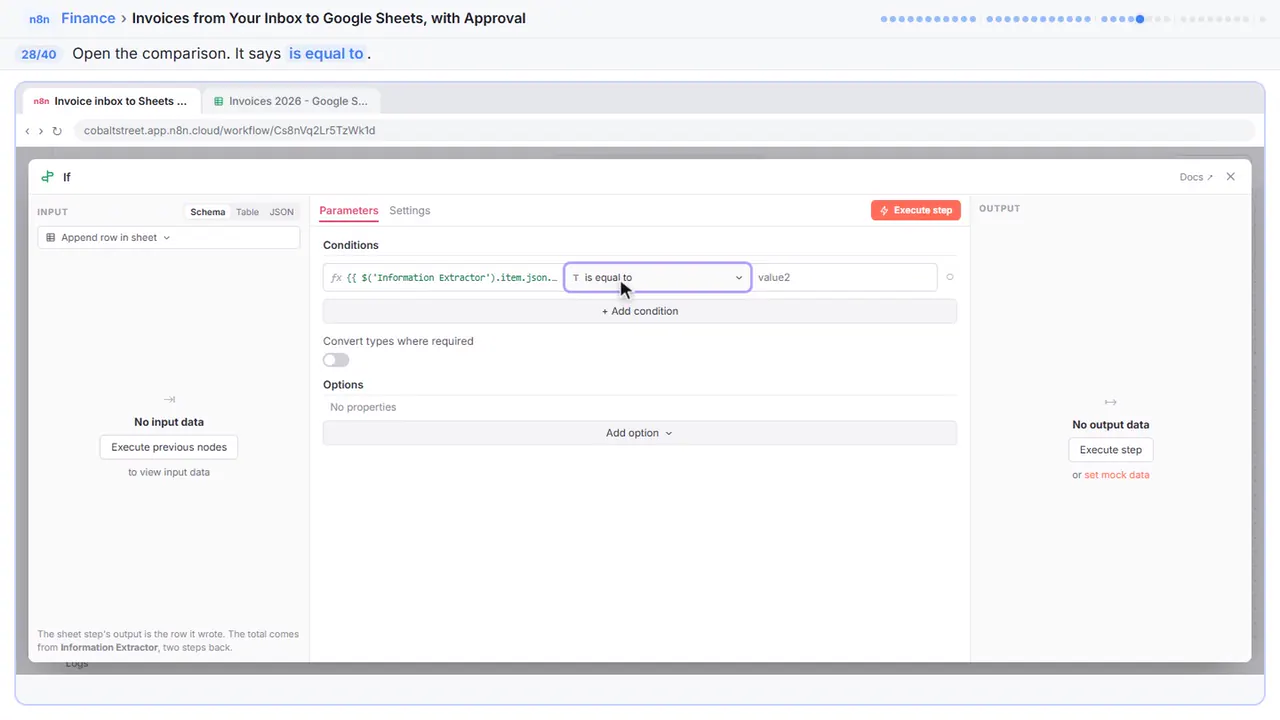
Task: Go forward using the browser forward arrow
Action: [41, 131]
